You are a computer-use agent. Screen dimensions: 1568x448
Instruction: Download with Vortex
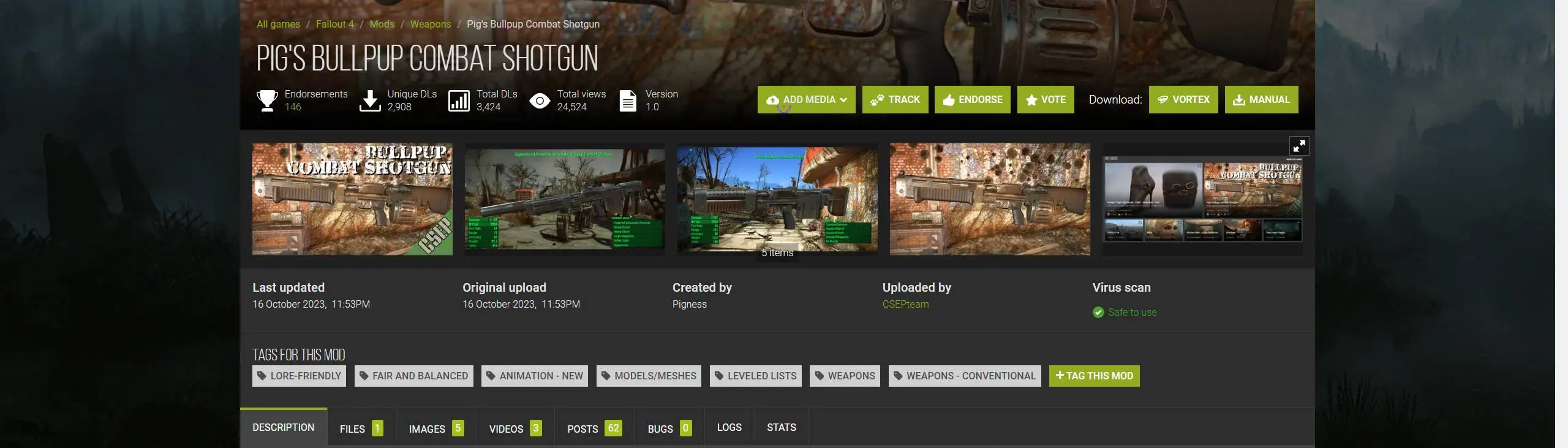1183,100
